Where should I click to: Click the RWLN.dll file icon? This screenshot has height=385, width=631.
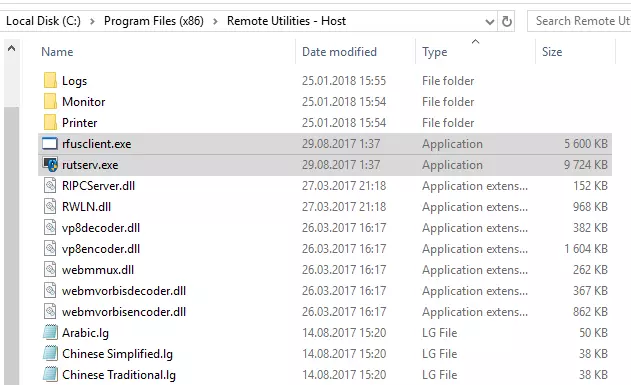50,206
